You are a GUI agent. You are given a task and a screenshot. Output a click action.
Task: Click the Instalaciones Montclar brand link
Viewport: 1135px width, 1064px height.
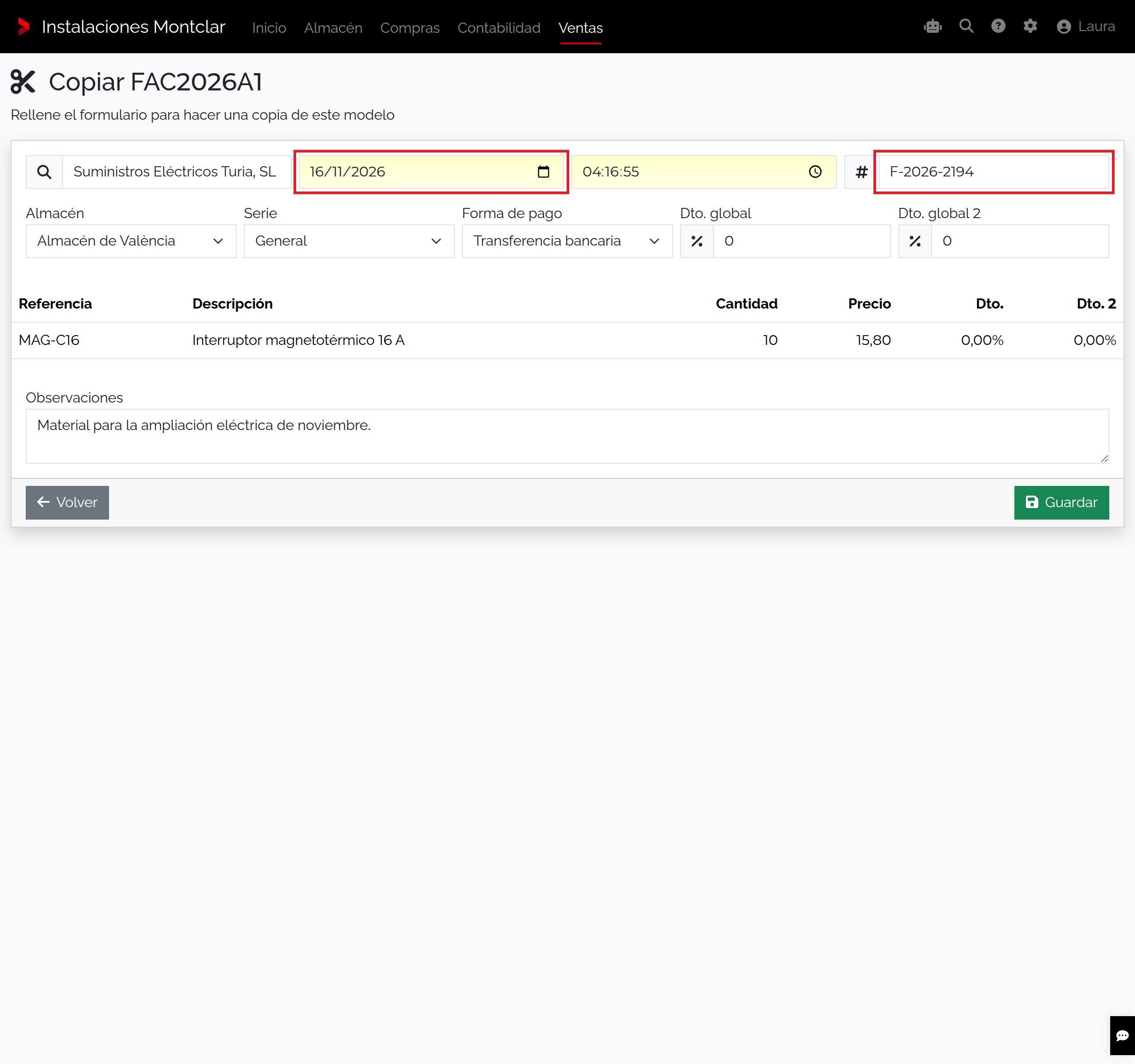[x=133, y=27]
